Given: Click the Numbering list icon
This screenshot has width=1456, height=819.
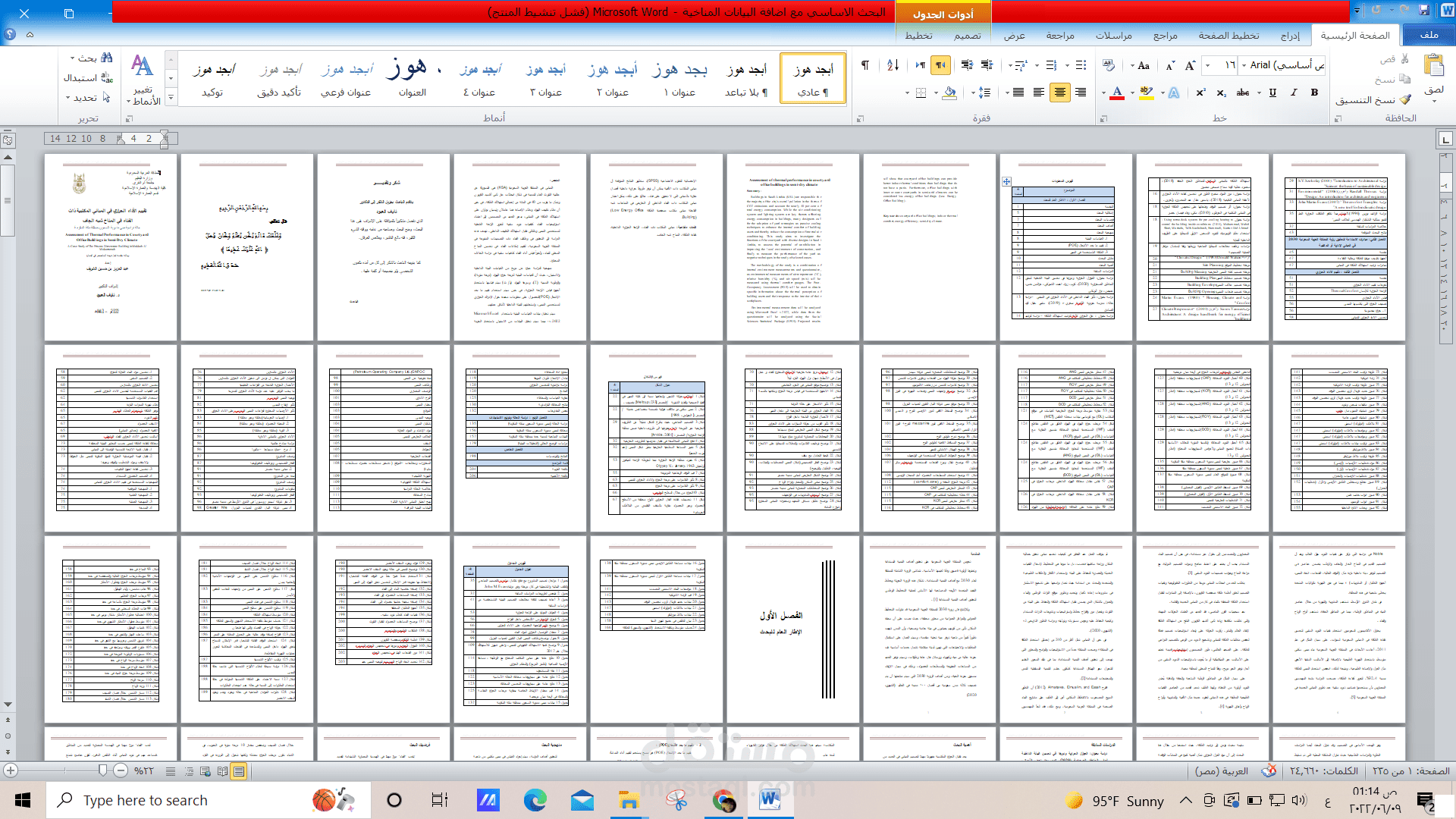Looking at the screenshot, I should point(1051,65).
